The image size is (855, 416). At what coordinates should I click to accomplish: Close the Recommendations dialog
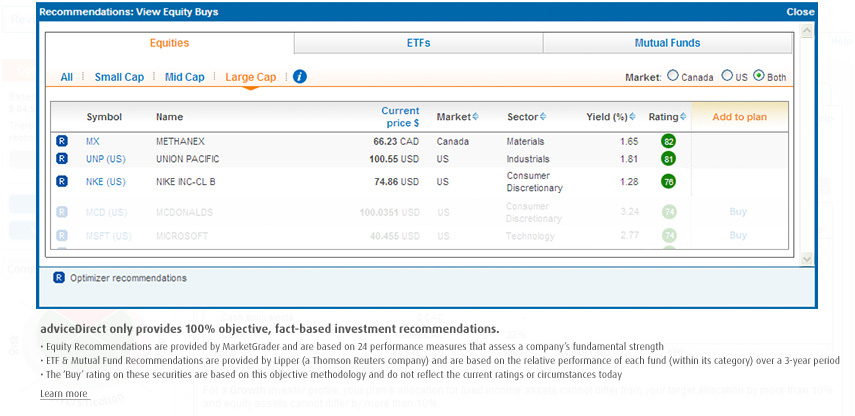(800, 12)
